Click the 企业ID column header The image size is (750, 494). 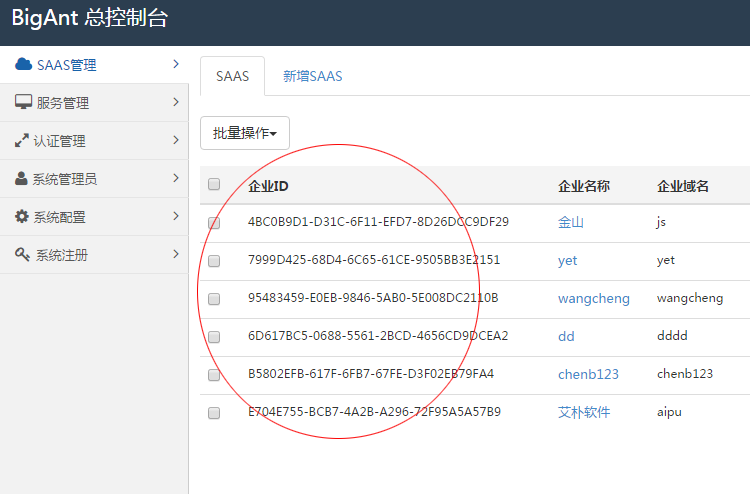pos(268,185)
